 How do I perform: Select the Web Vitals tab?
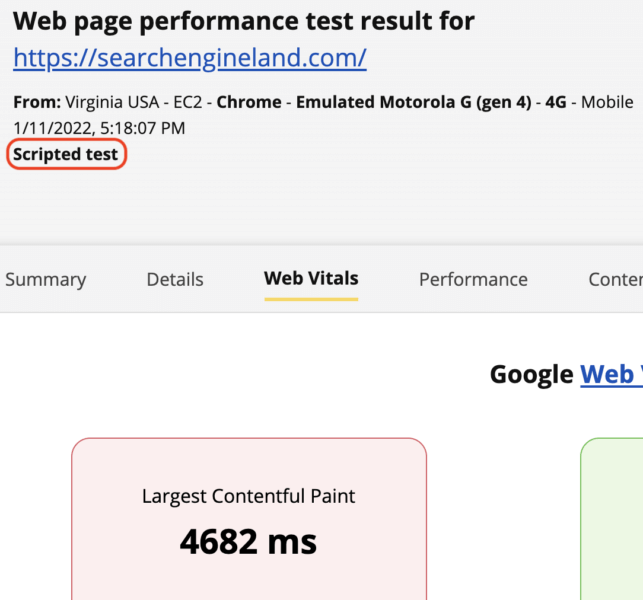pos(311,279)
